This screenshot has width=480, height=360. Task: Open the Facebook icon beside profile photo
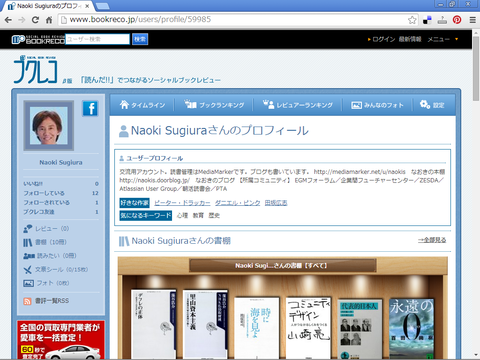tap(90, 108)
